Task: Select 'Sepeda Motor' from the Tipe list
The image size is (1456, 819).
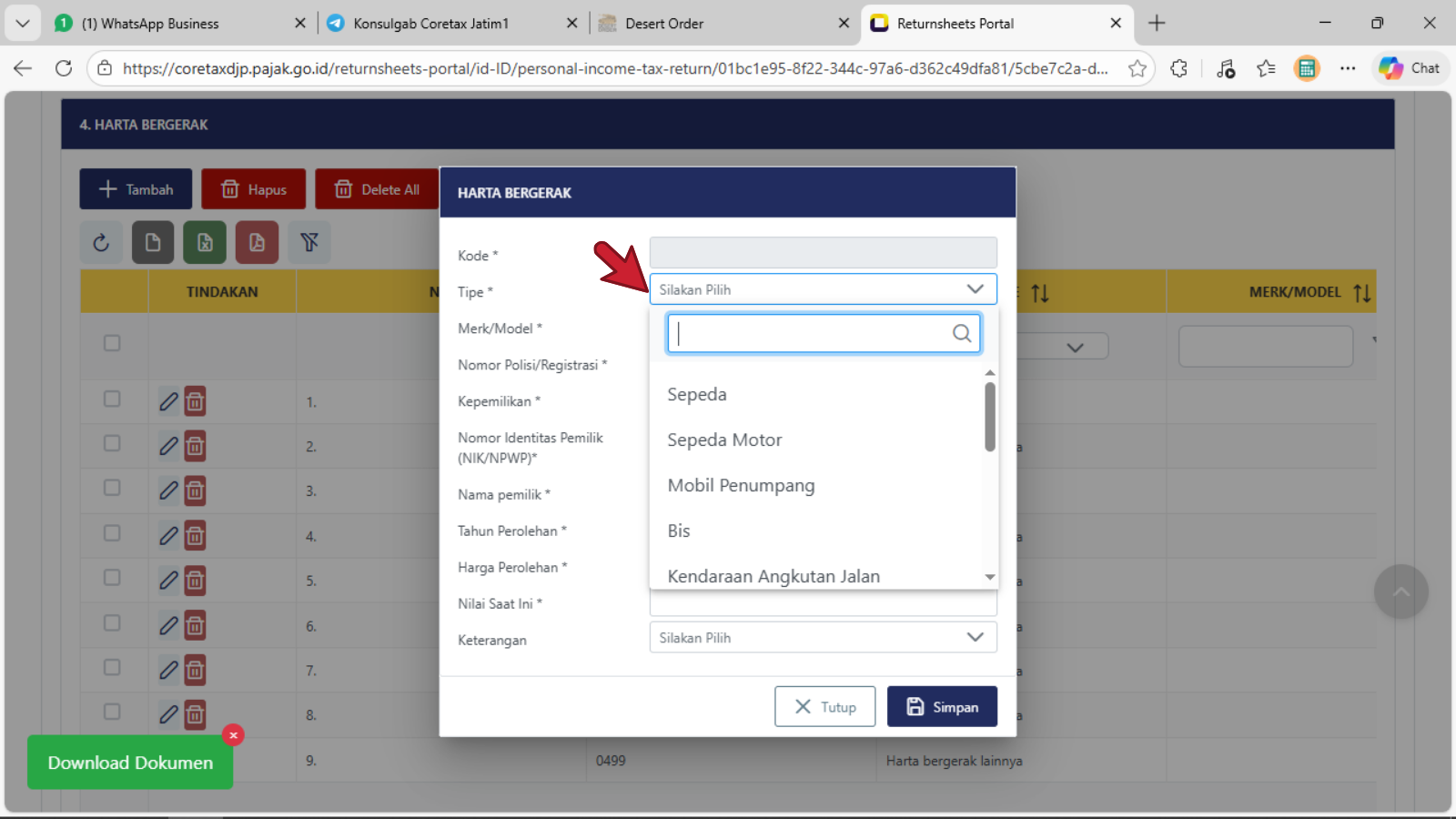Action: 724,440
